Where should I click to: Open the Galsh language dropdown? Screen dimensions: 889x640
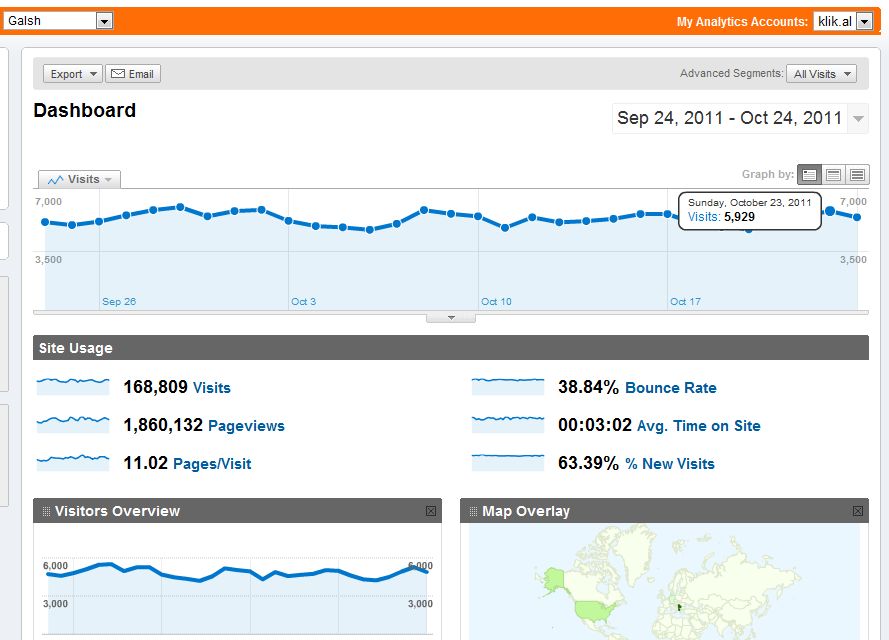58,21
